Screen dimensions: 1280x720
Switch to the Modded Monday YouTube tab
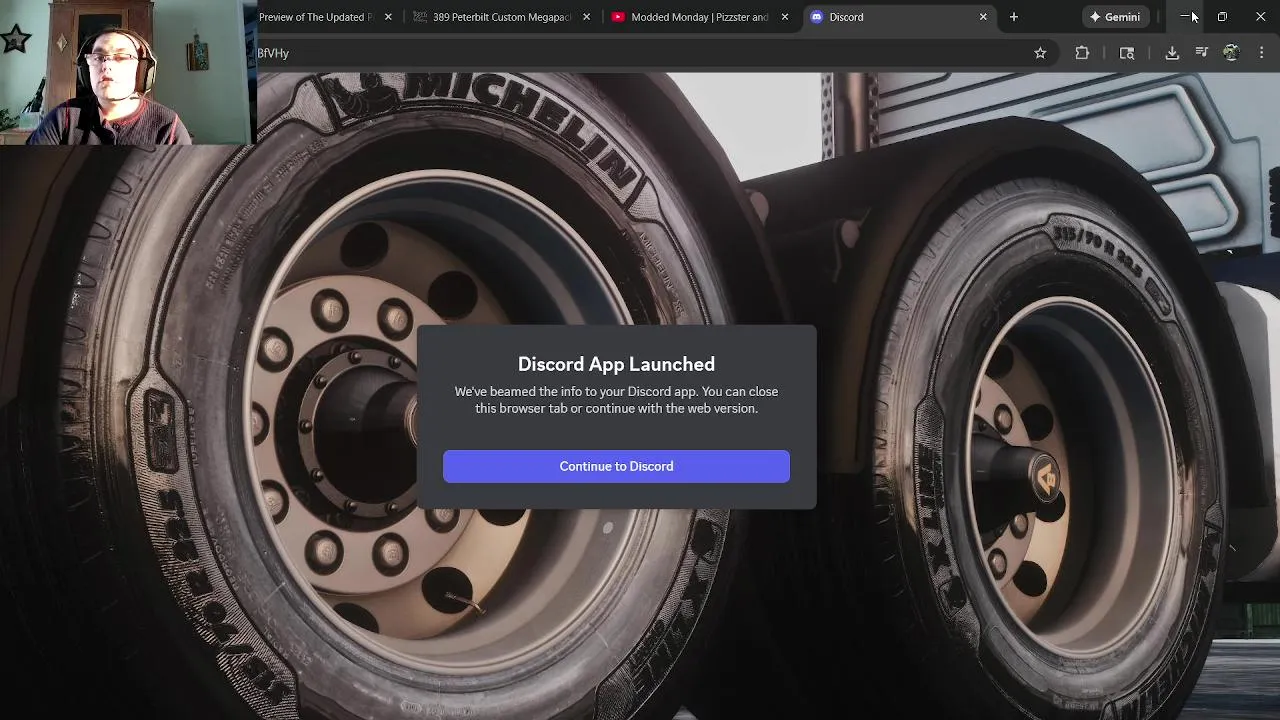(698, 17)
